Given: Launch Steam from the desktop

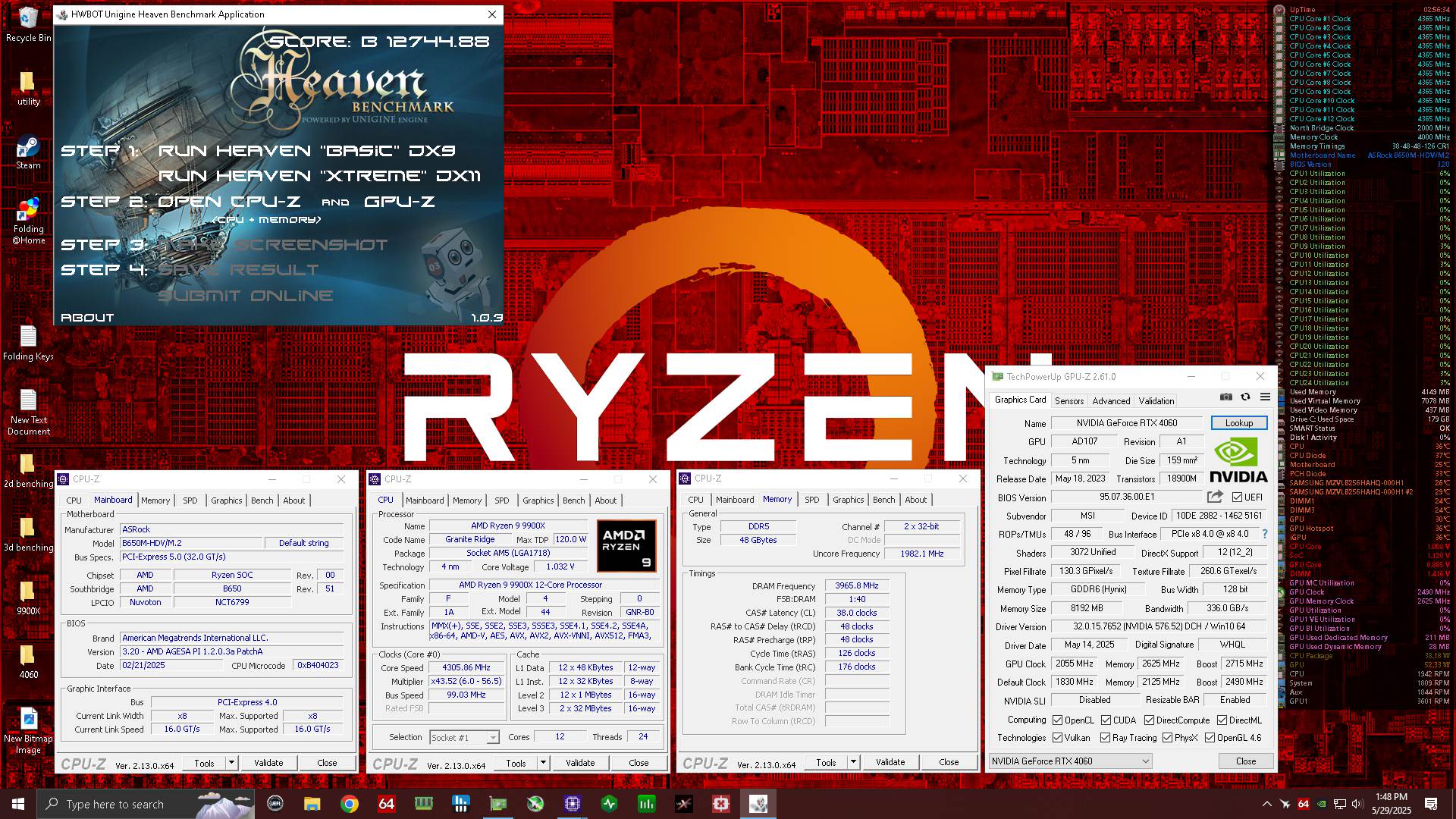Looking at the screenshot, I should 28,152.
